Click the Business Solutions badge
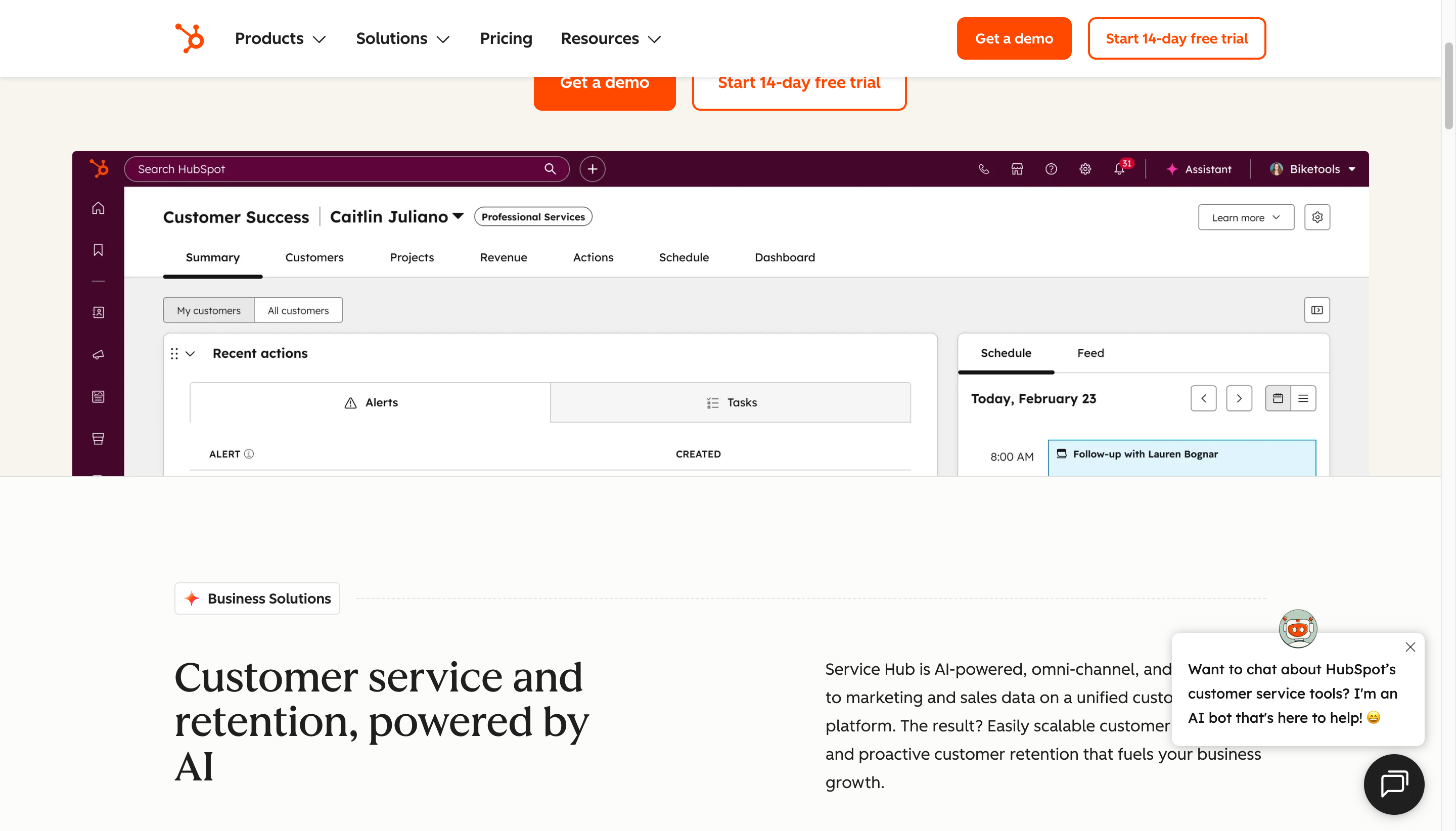 (257, 598)
